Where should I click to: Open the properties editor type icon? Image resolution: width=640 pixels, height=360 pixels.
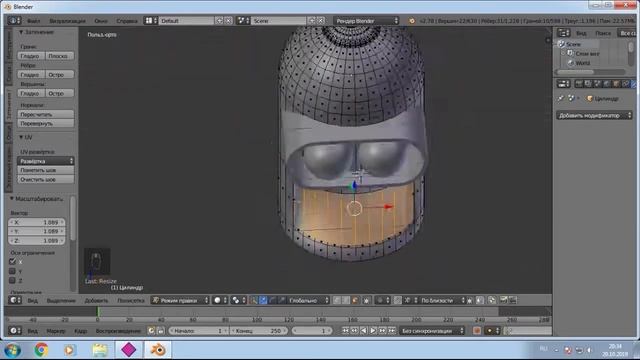564,84
